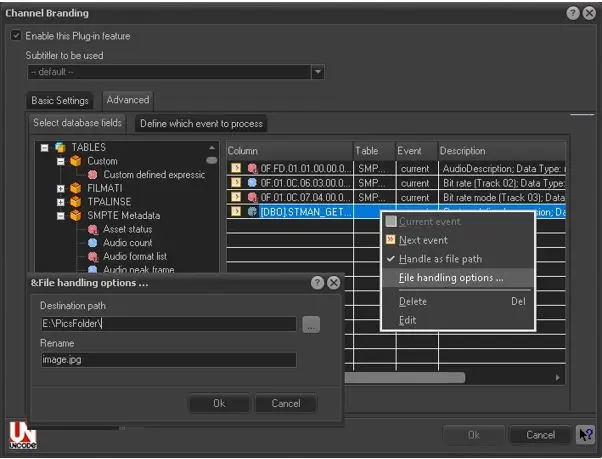Click the Custom table cube icon

[x=76, y=161]
